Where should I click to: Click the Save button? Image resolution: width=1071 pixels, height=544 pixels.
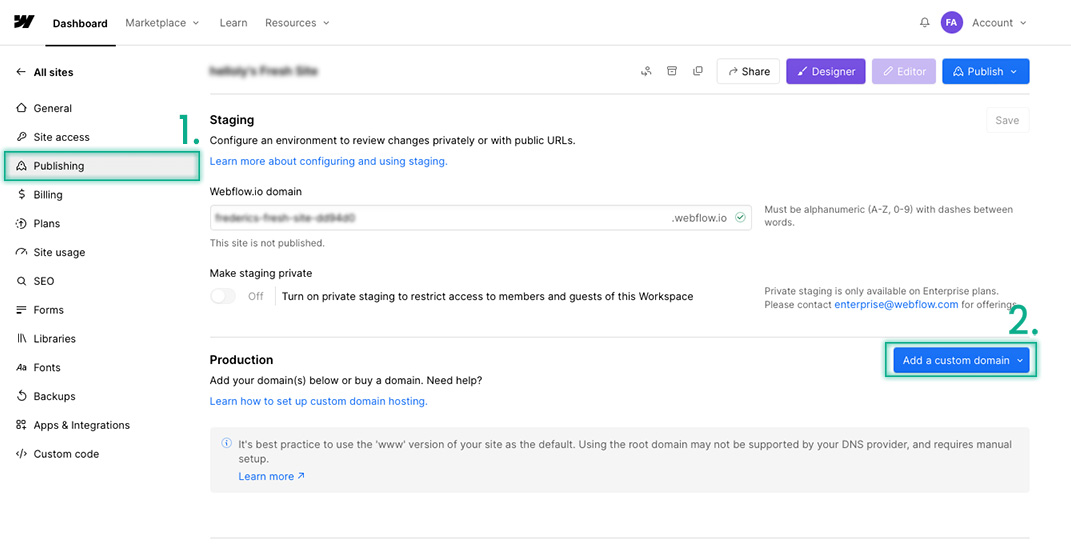point(1007,120)
